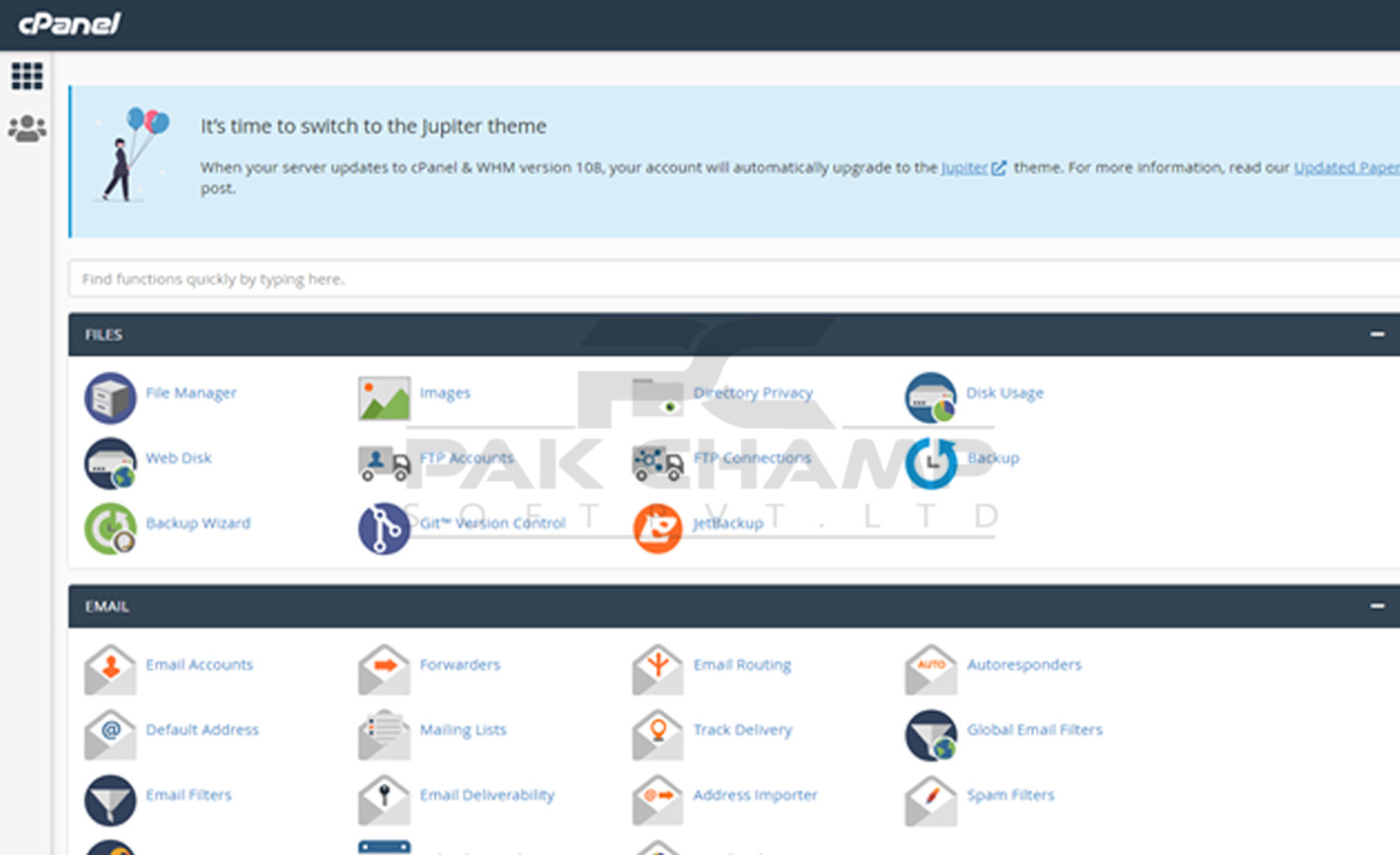Image resolution: width=1400 pixels, height=855 pixels.
Task: Click the Email Deliverability key icon
Action: point(384,800)
